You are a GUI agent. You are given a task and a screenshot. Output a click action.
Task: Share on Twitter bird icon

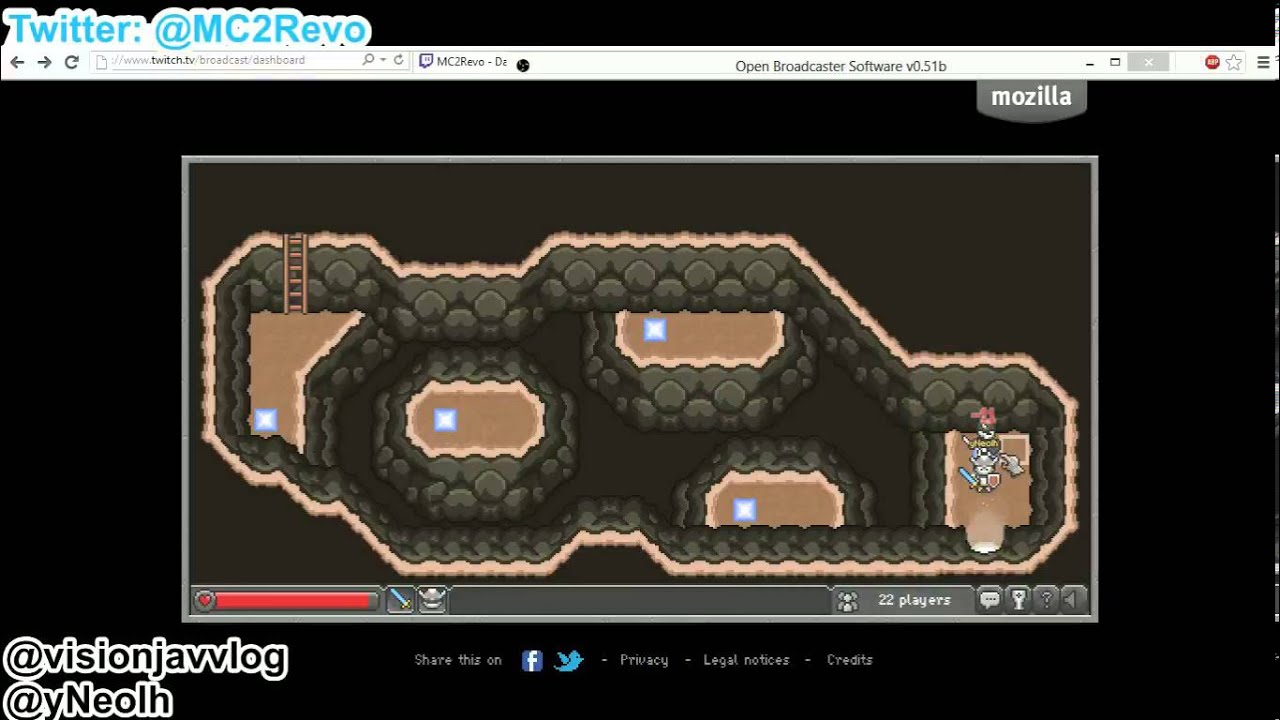(569, 660)
